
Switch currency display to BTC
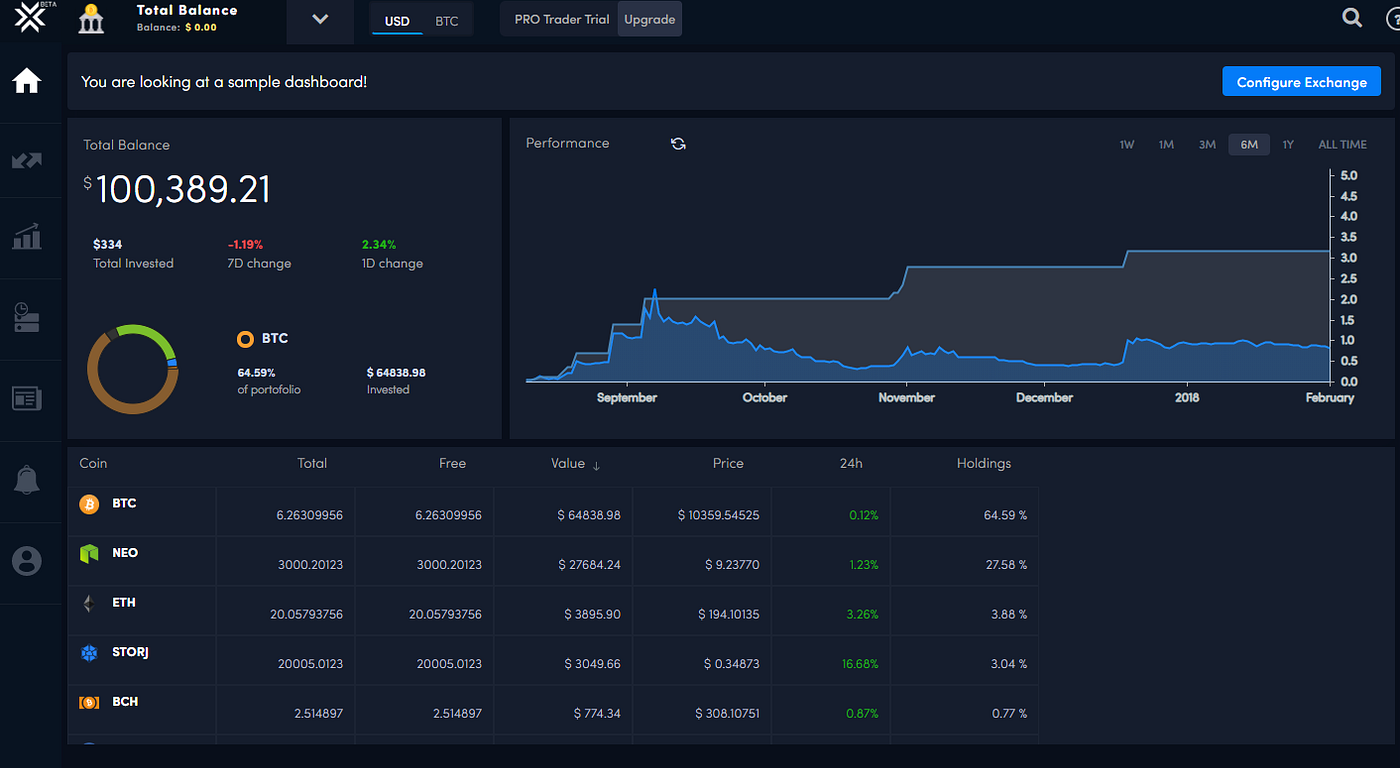click(447, 21)
